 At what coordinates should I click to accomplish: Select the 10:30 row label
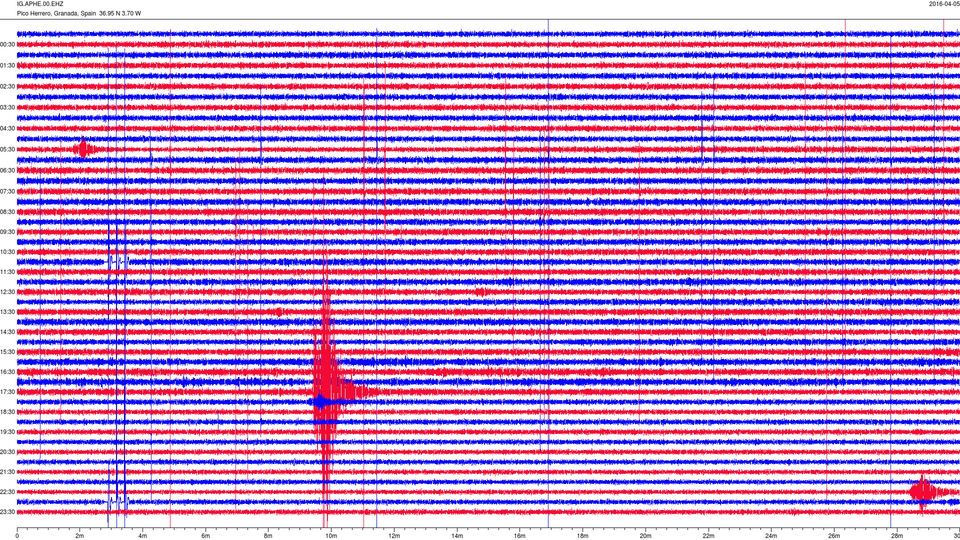click(7, 252)
